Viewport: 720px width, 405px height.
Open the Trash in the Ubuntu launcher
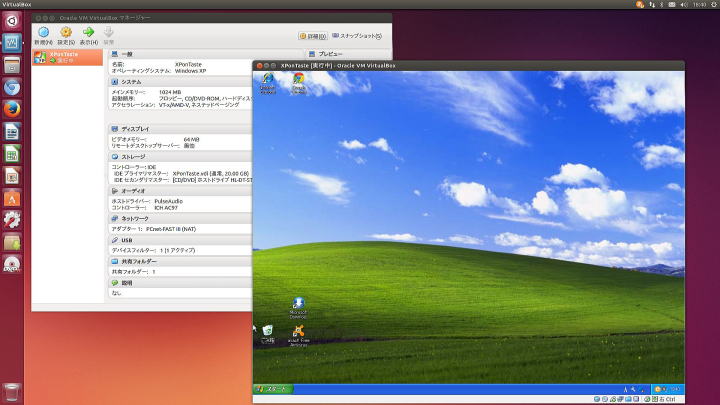12,393
